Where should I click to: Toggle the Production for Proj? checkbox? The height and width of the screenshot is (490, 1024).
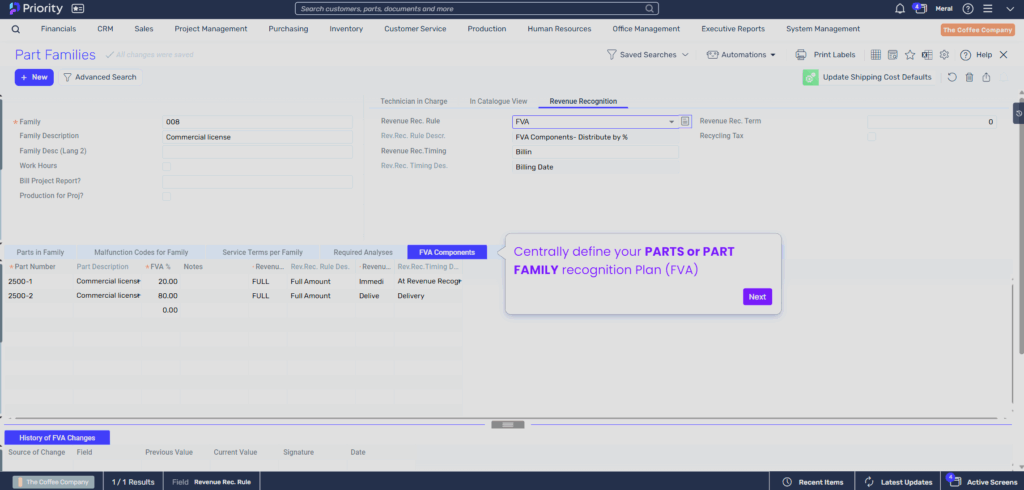click(167, 196)
